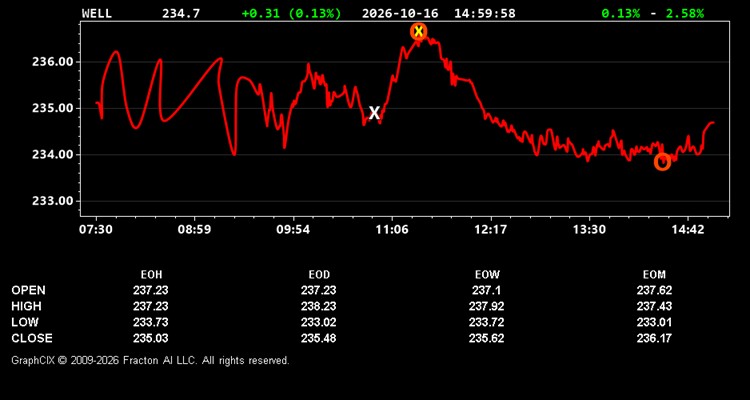The image size is (750, 400).
Task: Select the WELL ticker symbol
Action: click(97, 13)
